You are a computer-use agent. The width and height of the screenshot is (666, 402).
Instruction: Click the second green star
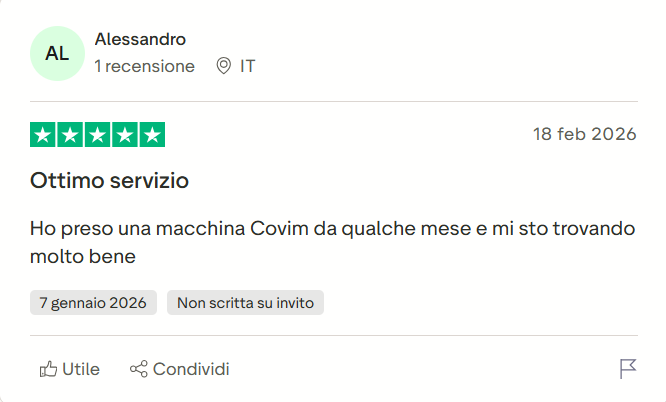(71, 135)
